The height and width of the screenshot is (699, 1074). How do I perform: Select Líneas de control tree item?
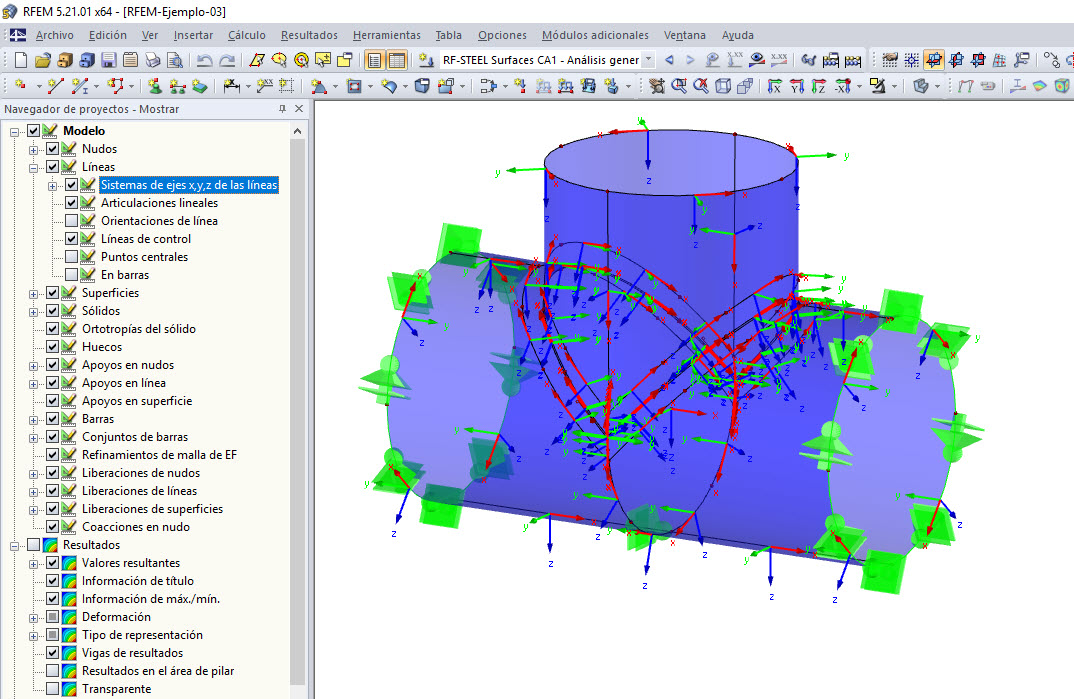coord(146,239)
